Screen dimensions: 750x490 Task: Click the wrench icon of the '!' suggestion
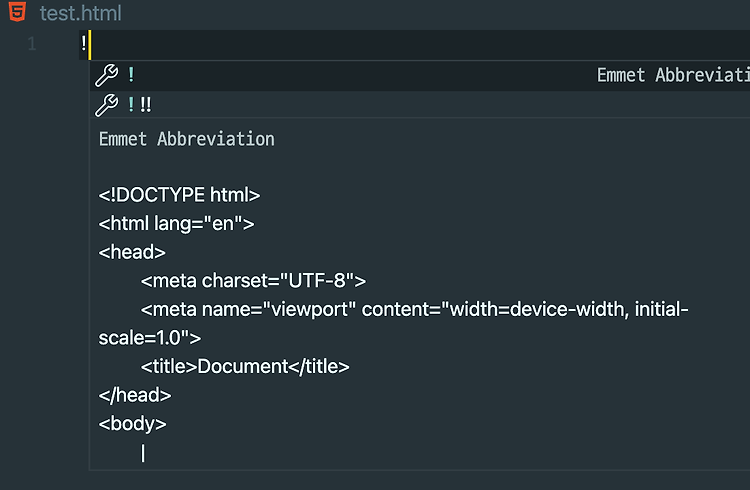[106, 75]
